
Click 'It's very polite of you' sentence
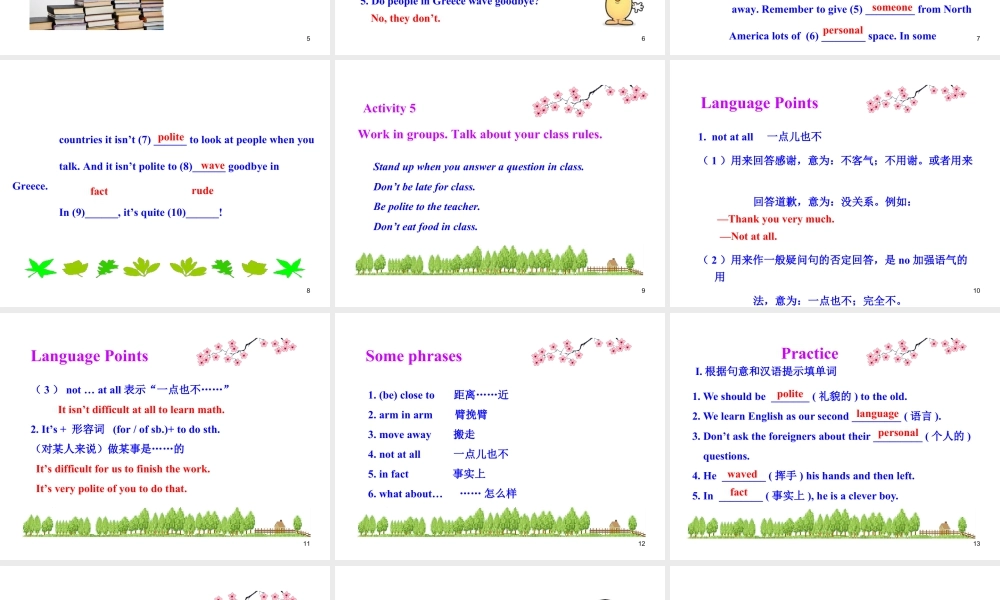coord(111,488)
